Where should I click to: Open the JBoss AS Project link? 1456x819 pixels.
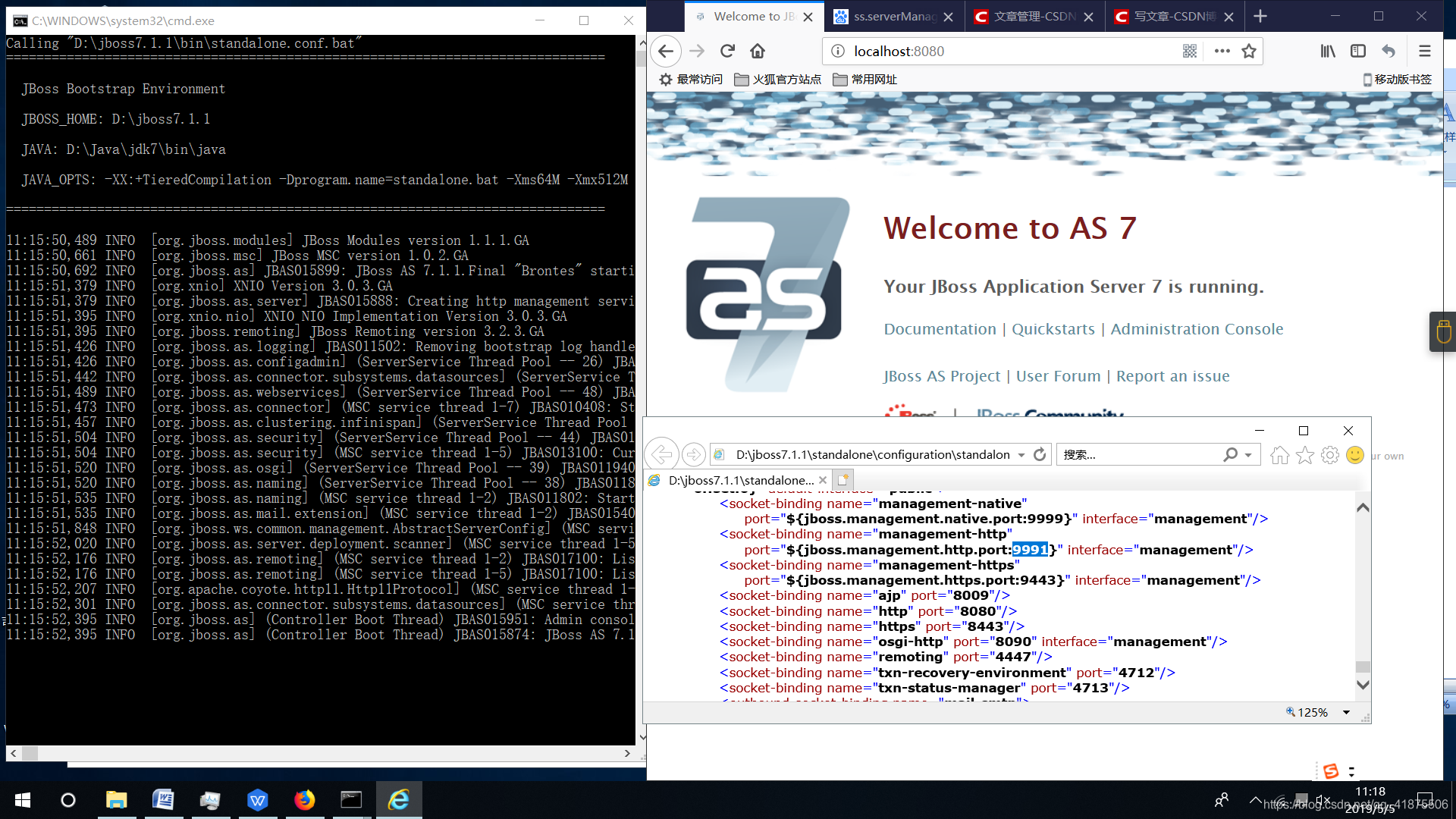click(942, 376)
